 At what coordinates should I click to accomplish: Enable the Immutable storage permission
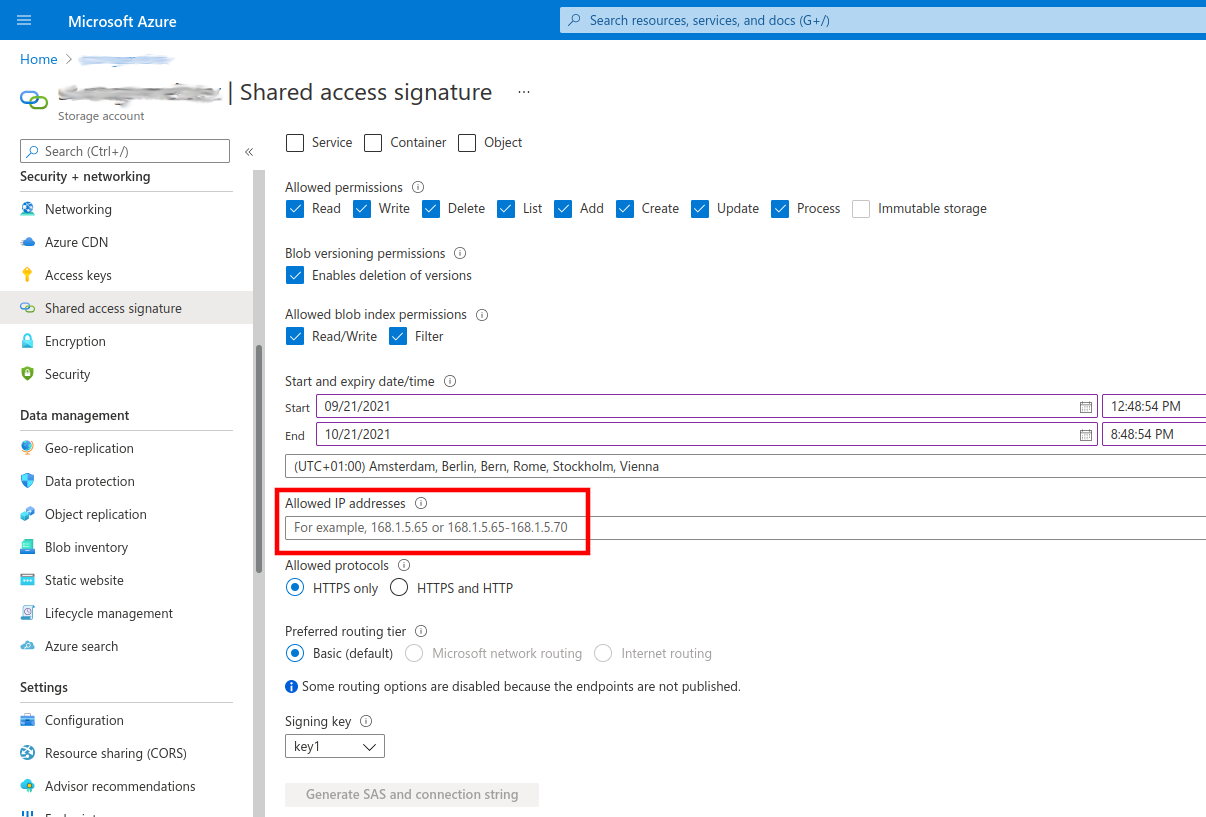(x=861, y=208)
